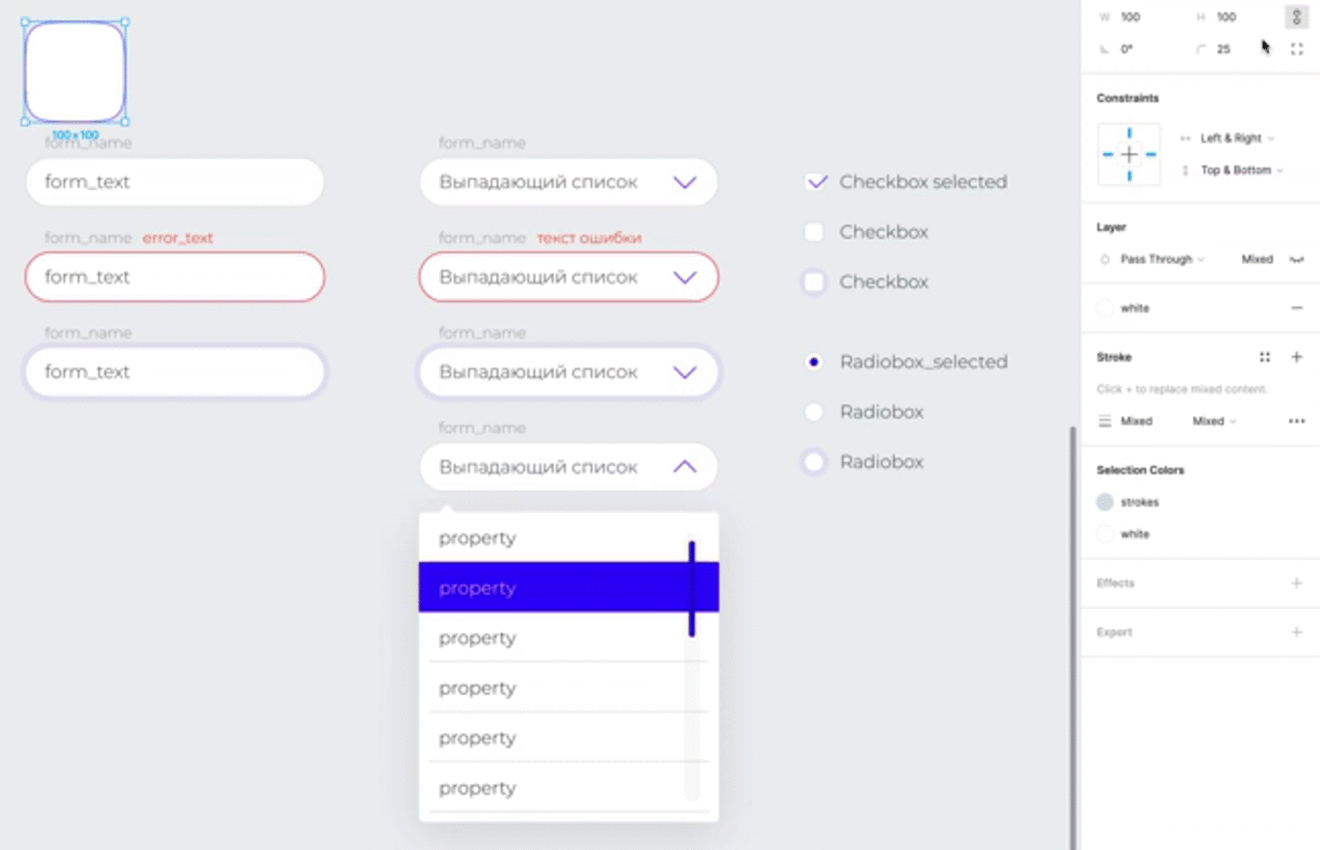Image resolution: width=1320 pixels, height=850 pixels.
Task: Click the red текст ошибки label
Action: point(589,238)
